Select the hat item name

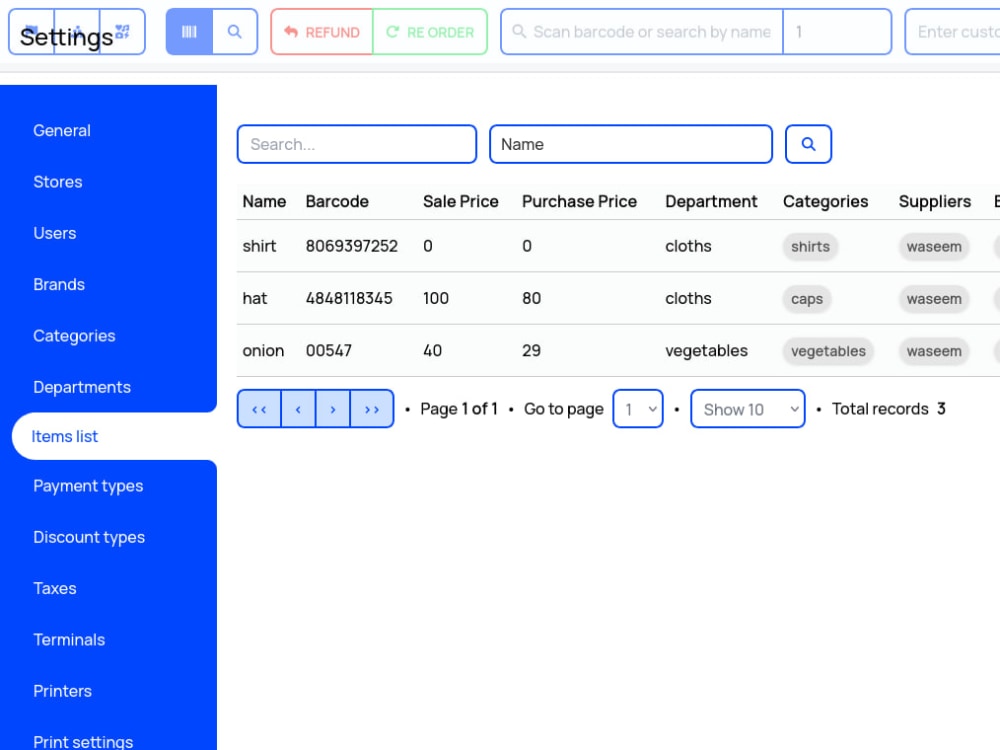tap(254, 298)
